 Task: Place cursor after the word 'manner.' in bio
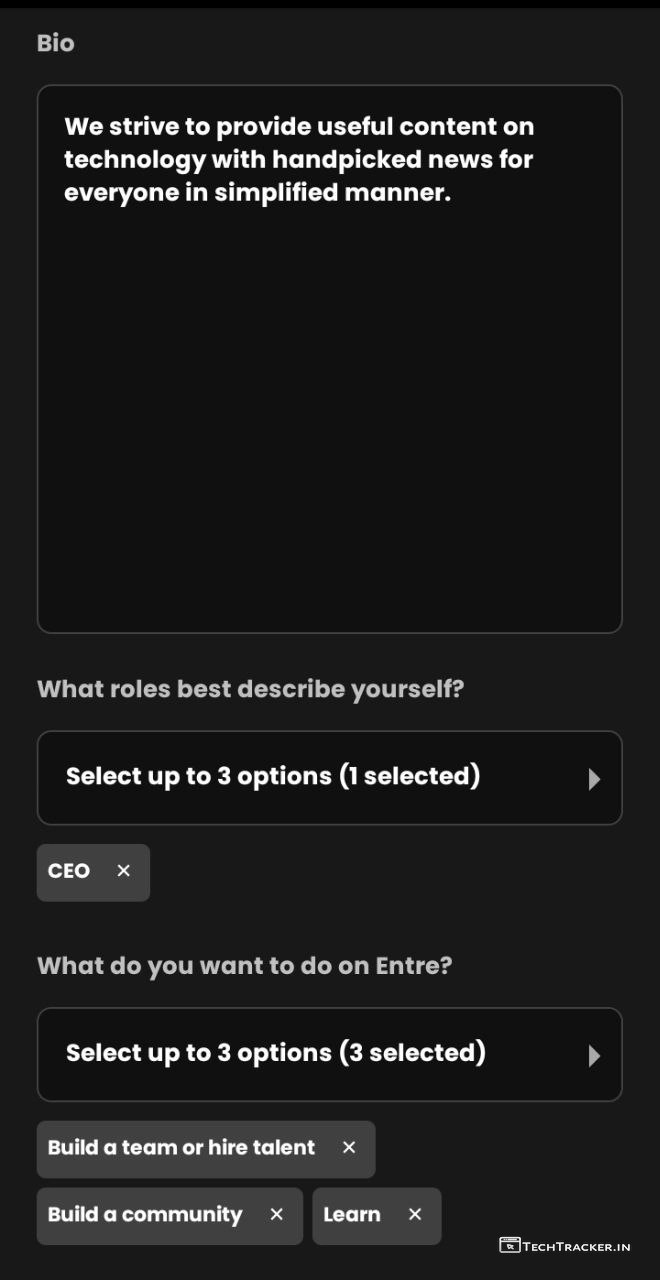coord(453,193)
